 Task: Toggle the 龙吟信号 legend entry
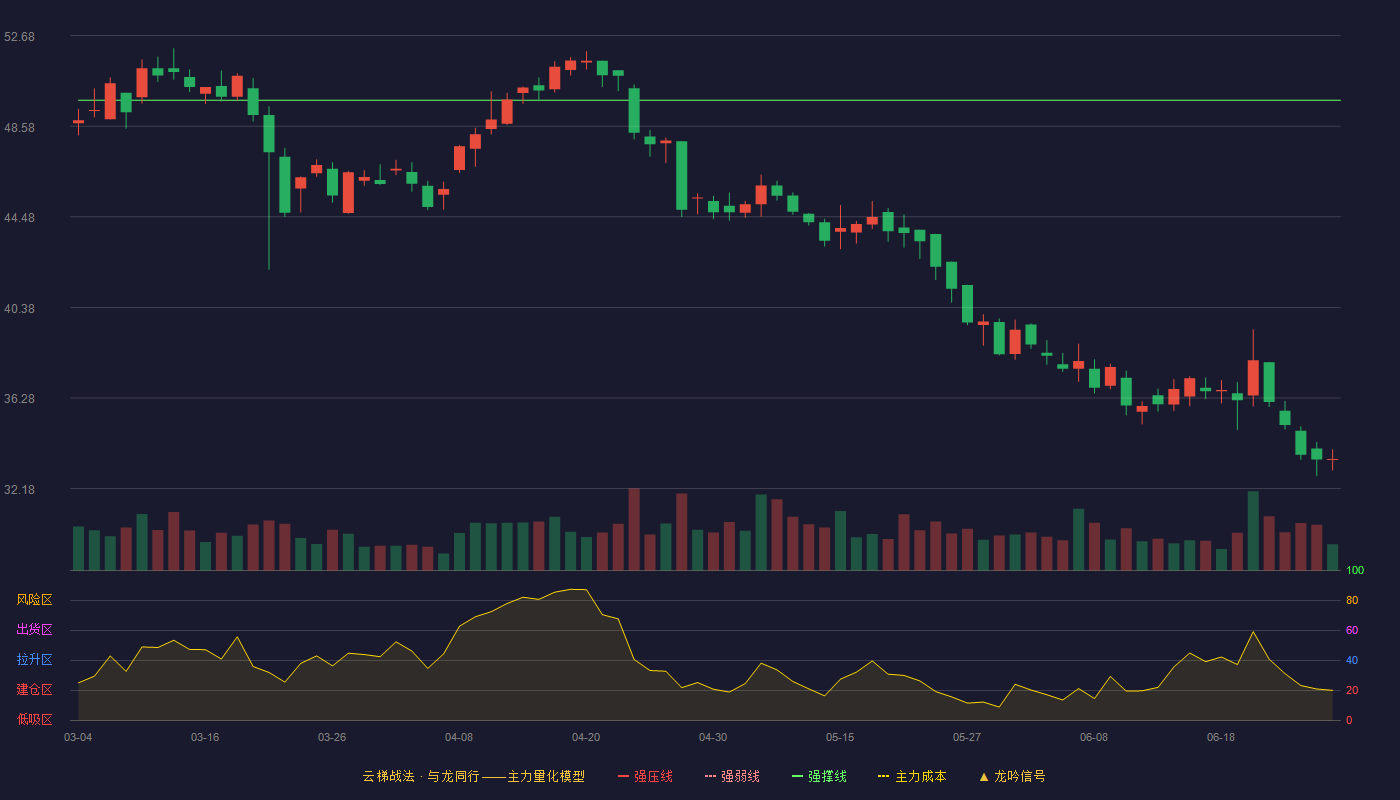1011,776
